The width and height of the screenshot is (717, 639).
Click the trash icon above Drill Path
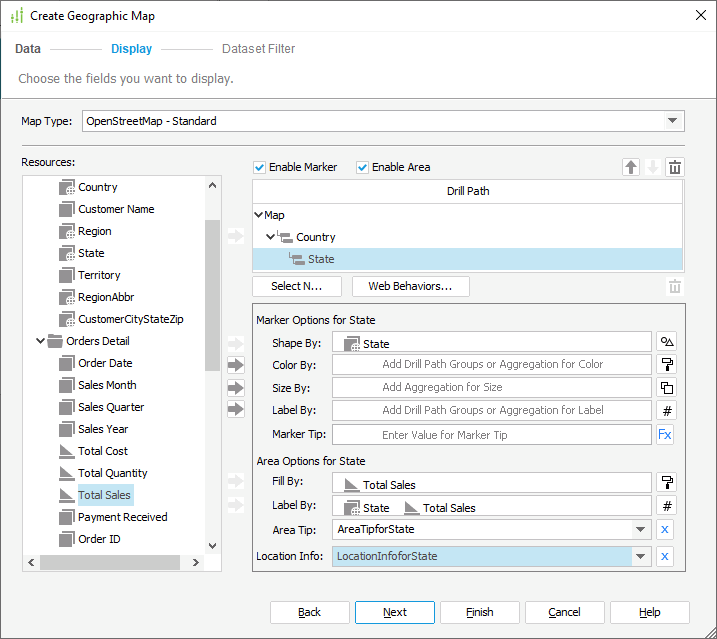pos(675,168)
